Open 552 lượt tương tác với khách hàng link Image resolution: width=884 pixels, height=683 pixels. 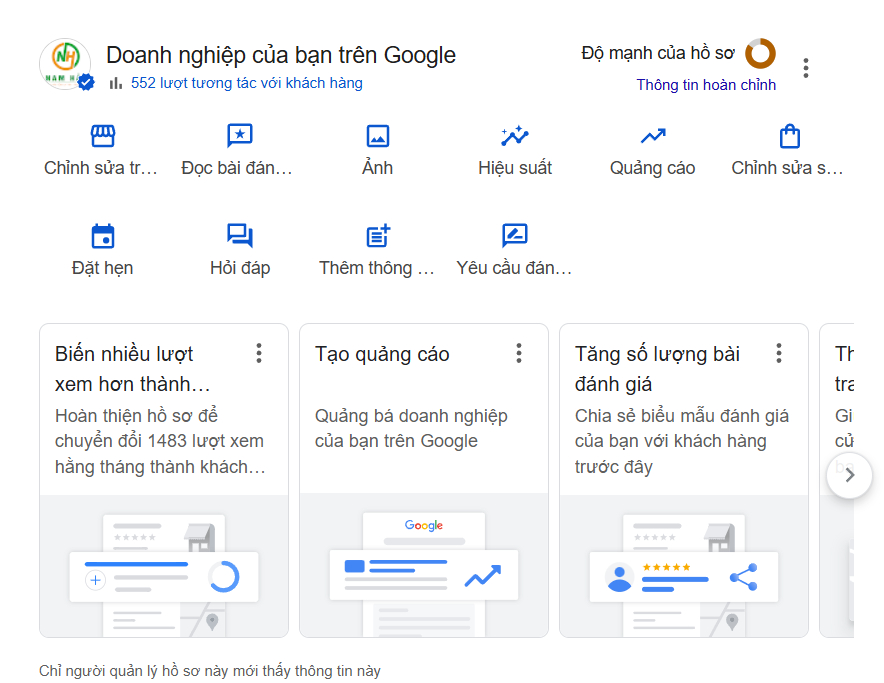pyautogui.click(x=246, y=83)
